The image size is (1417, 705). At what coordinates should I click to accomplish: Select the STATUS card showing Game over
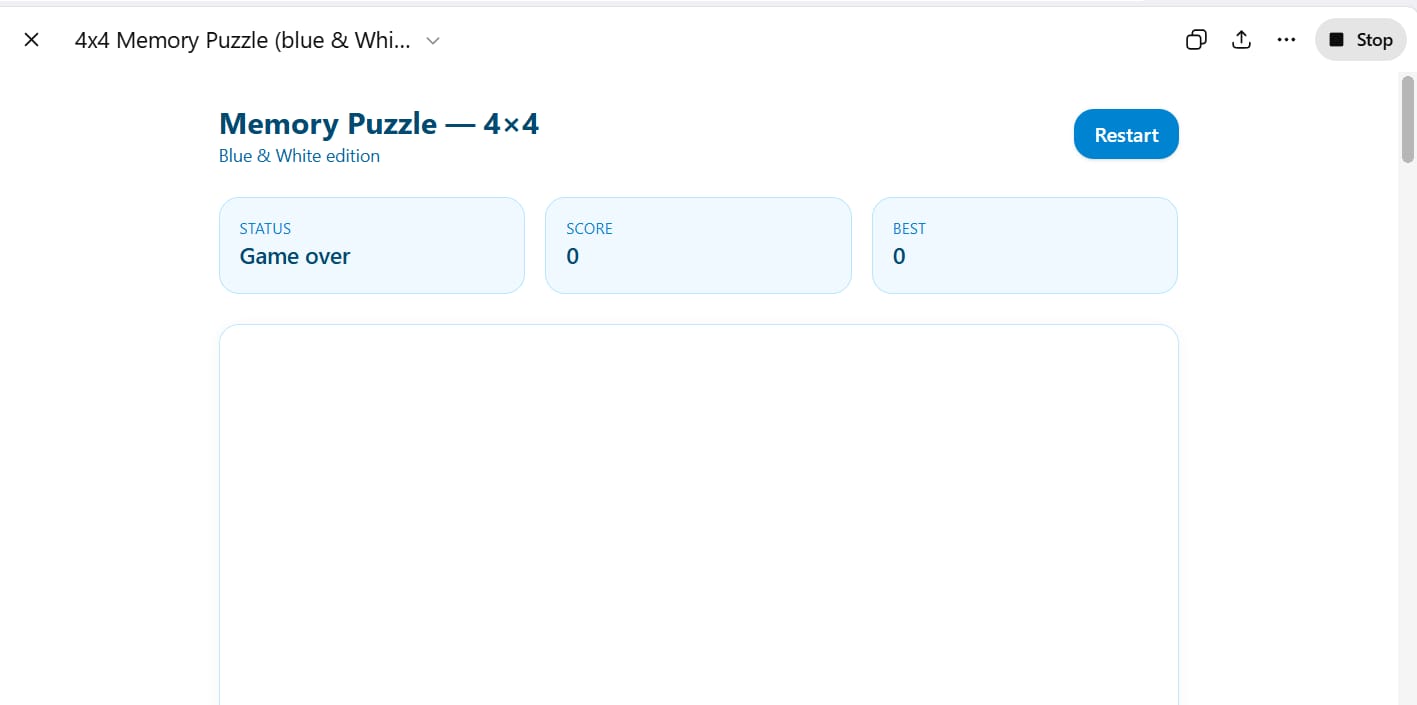click(x=372, y=245)
